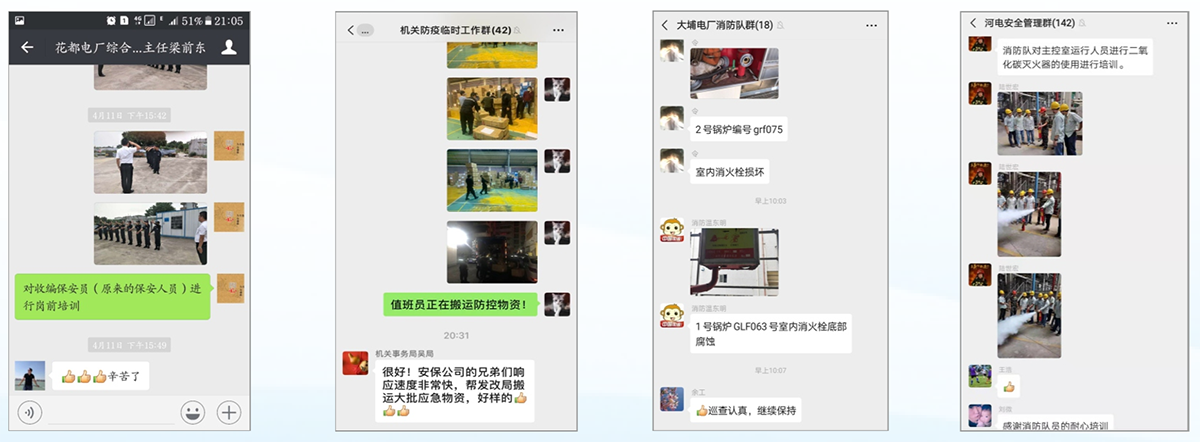This screenshot has height=442, width=1200.
Task: Click the message input field
Action: [x=110, y=411]
